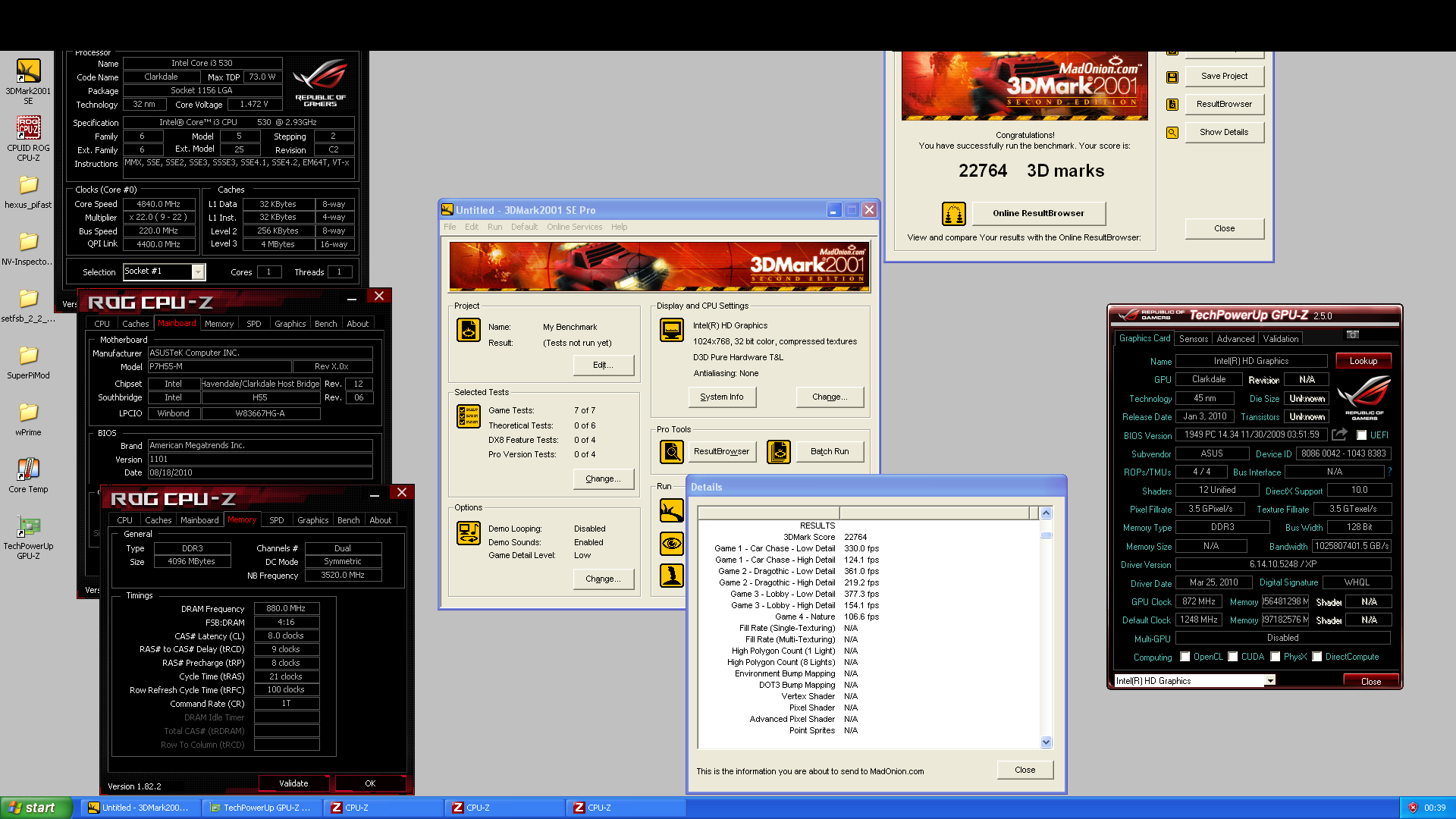This screenshot has height=819, width=1456.
Task: Click the Selected Tests checklist icon
Action: pyautogui.click(x=469, y=416)
